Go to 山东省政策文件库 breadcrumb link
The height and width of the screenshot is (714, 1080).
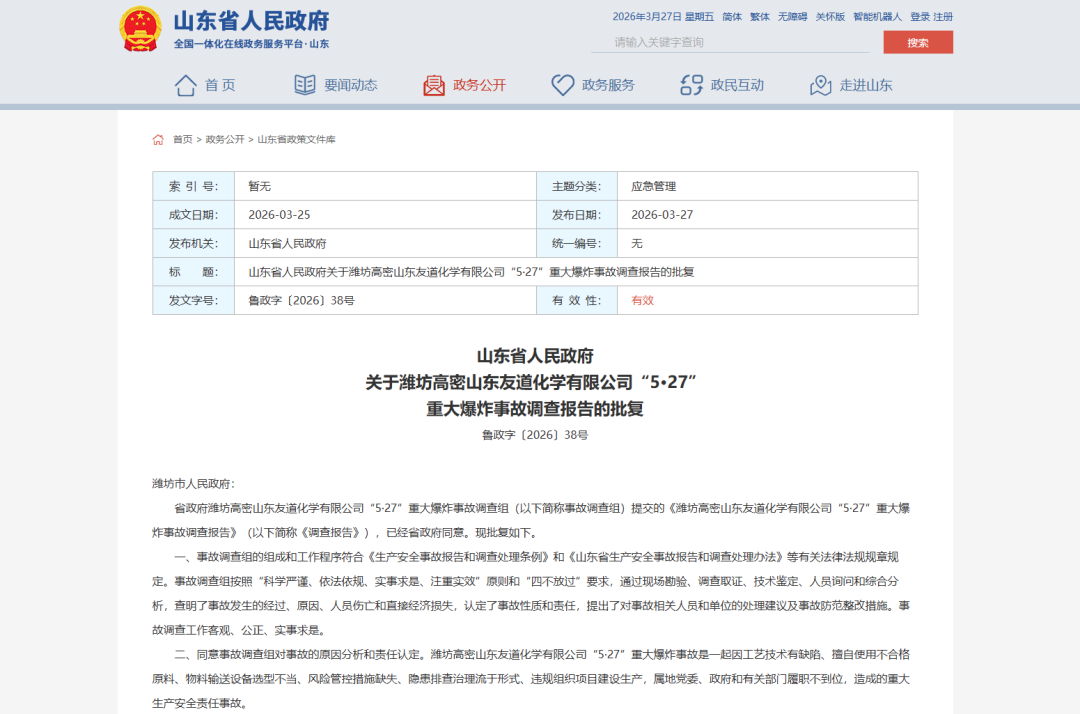(x=296, y=140)
